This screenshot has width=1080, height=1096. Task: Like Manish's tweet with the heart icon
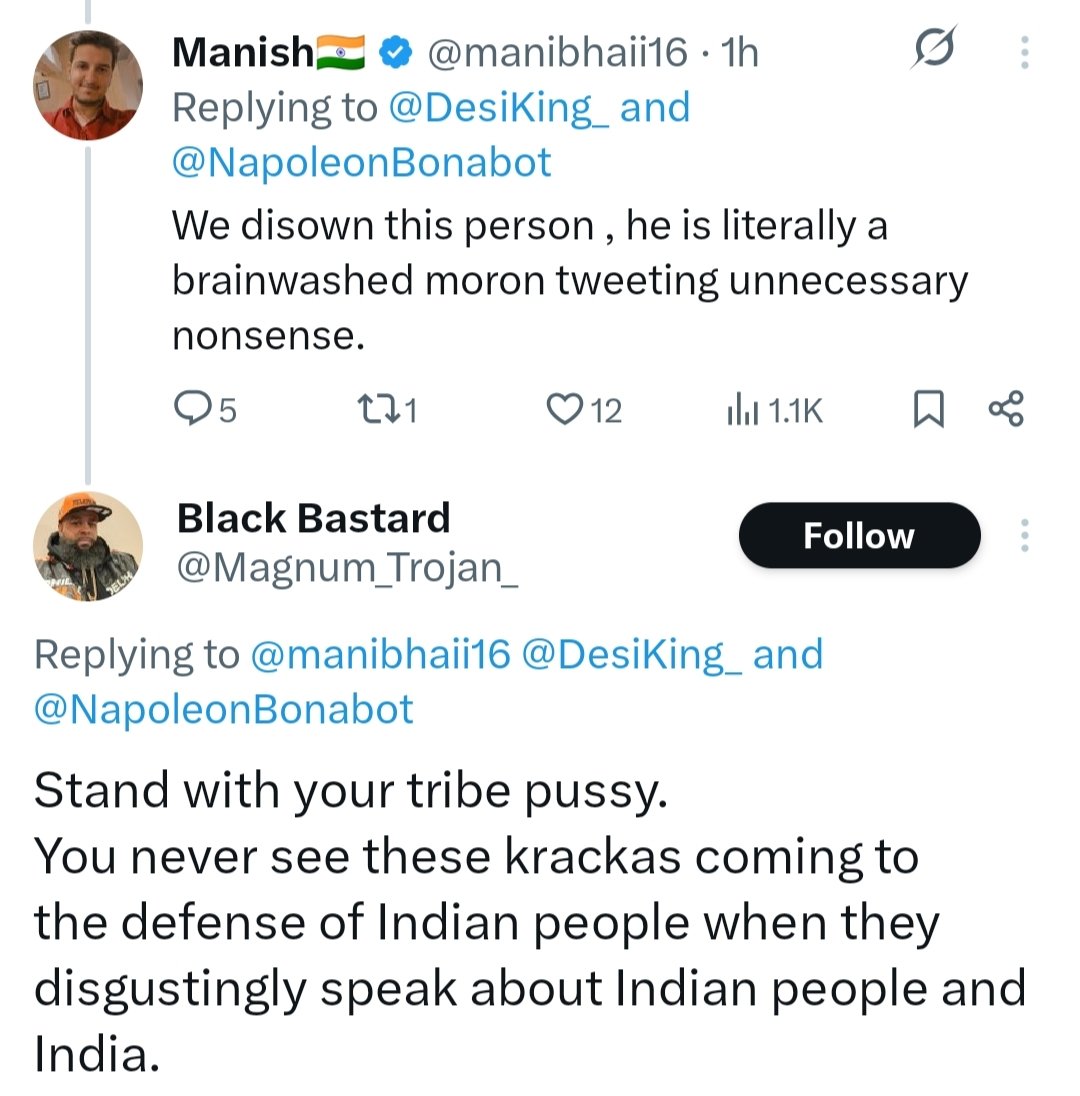tap(566, 409)
